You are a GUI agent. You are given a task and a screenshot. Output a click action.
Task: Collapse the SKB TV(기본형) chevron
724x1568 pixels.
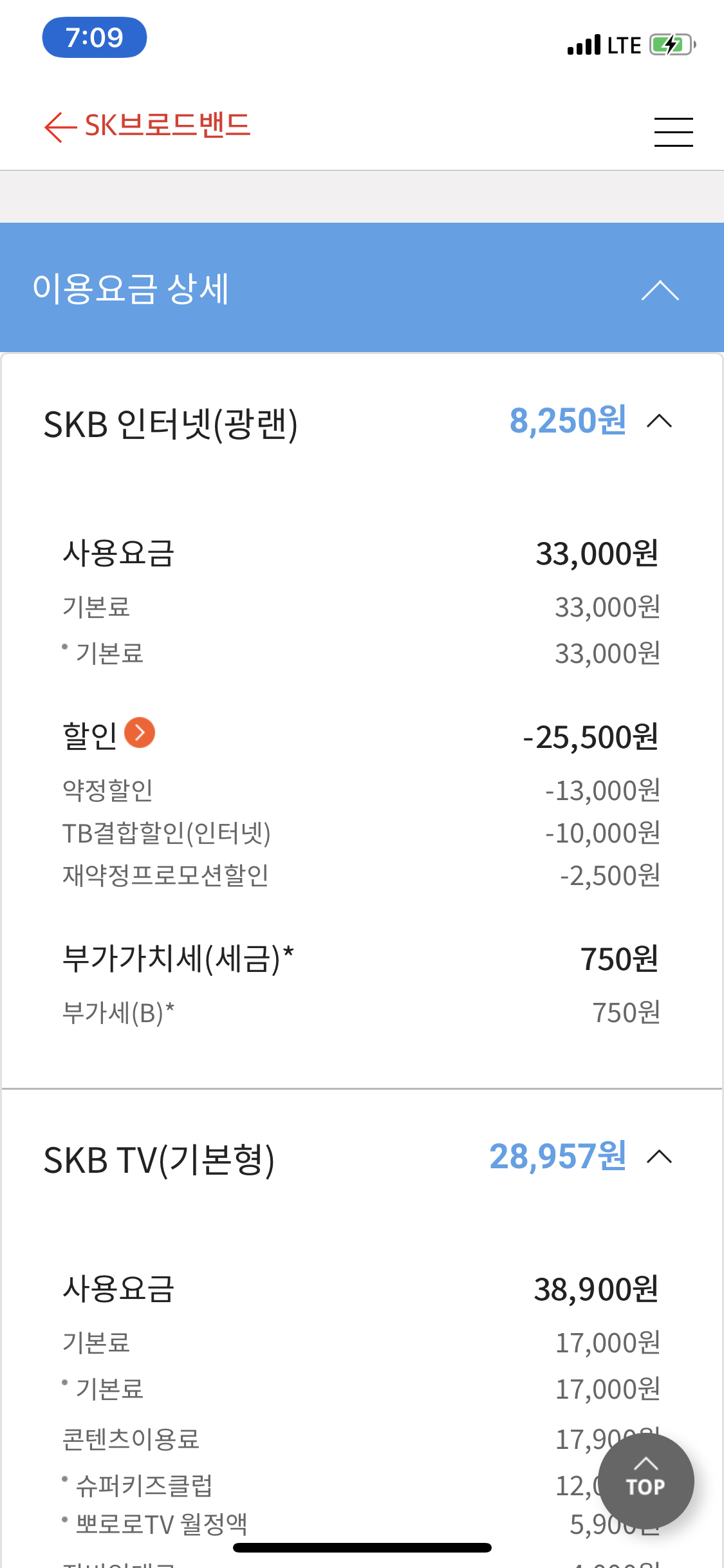[660, 1157]
